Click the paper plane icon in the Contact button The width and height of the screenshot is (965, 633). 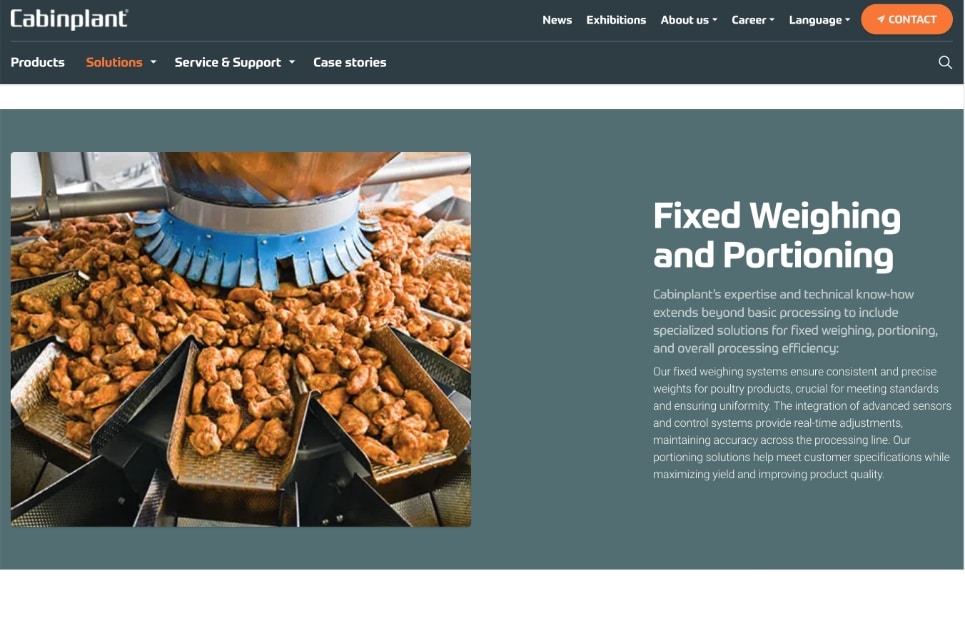(881, 19)
